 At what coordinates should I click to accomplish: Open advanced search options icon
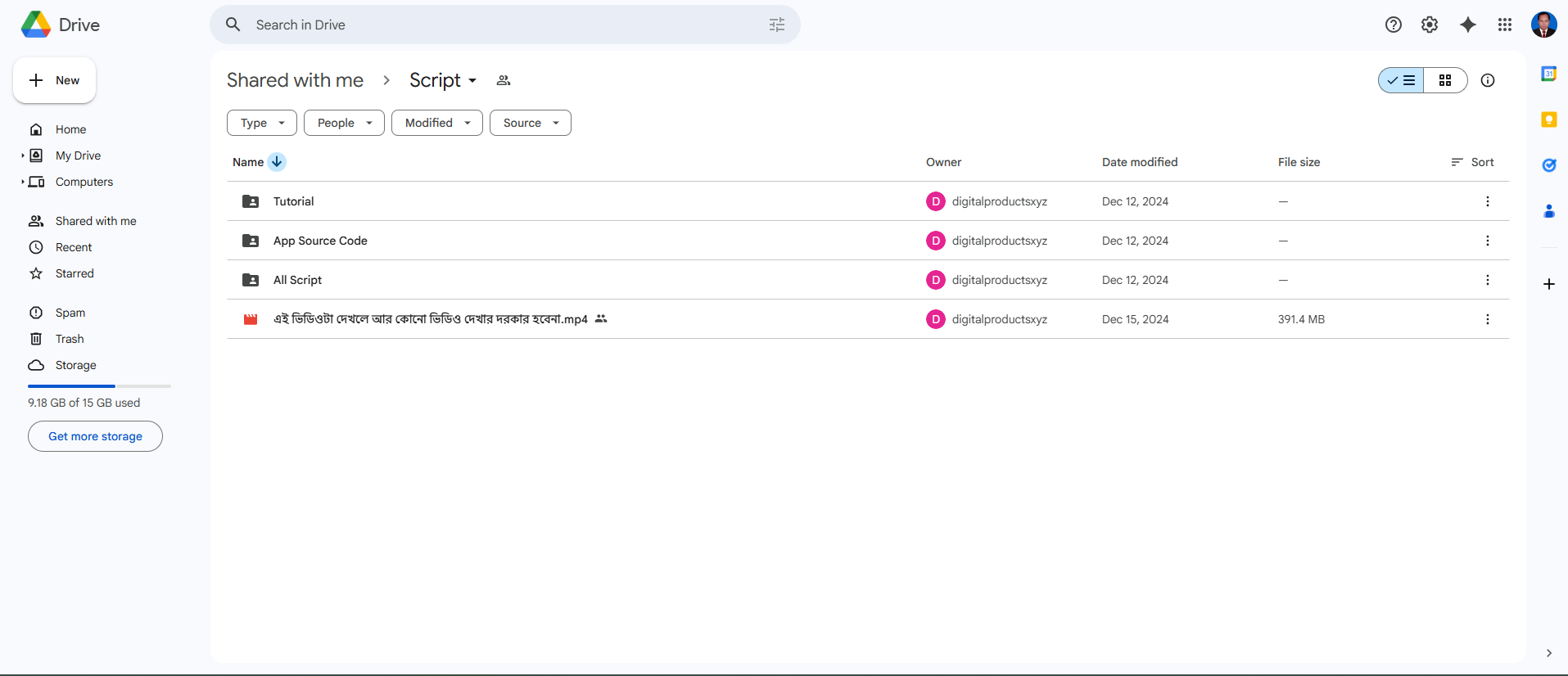(x=776, y=25)
